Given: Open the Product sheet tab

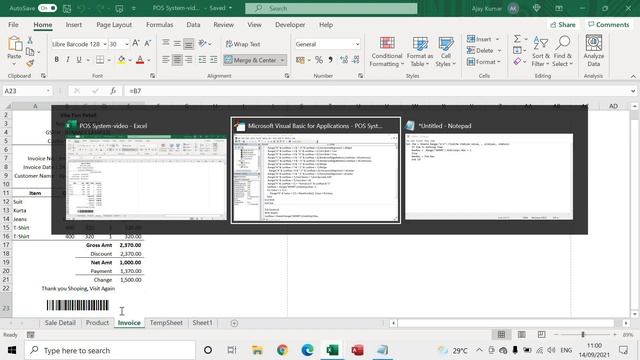Looking at the screenshot, I should tap(97, 323).
